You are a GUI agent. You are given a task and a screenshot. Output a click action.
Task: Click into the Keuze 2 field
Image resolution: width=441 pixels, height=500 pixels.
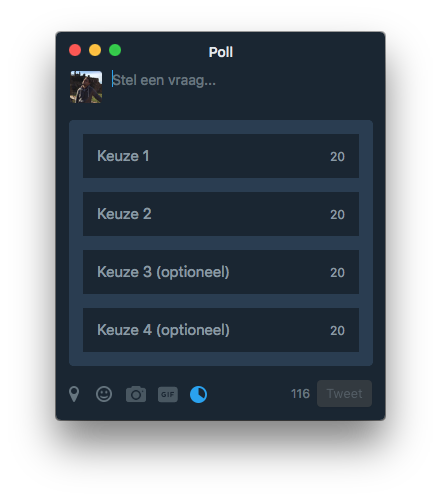pos(221,214)
